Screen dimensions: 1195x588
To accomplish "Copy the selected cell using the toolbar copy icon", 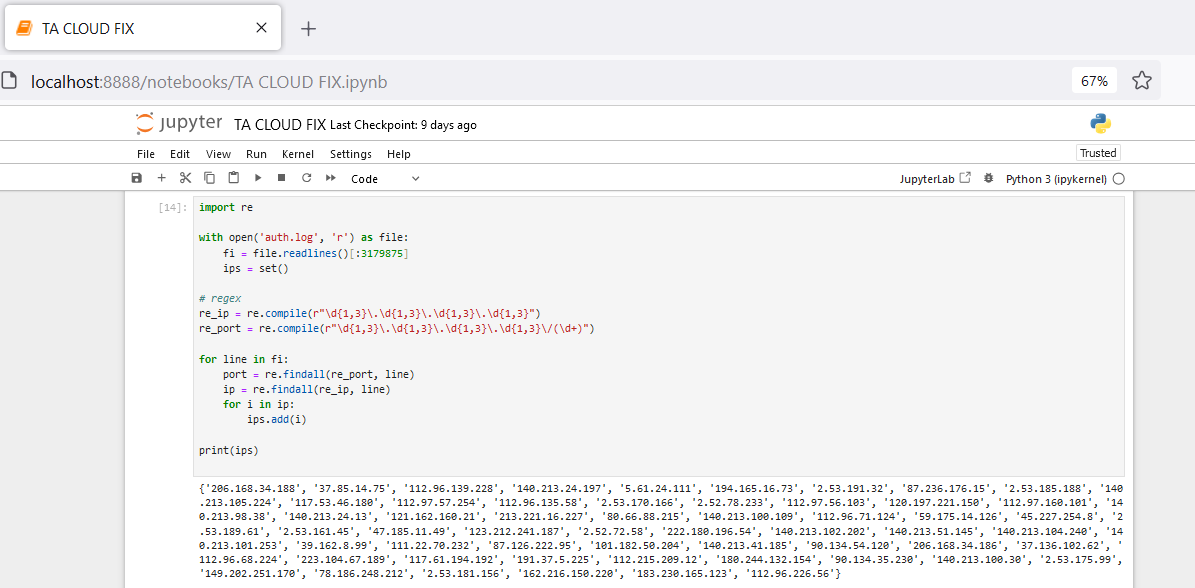I will (x=210, y=177).
